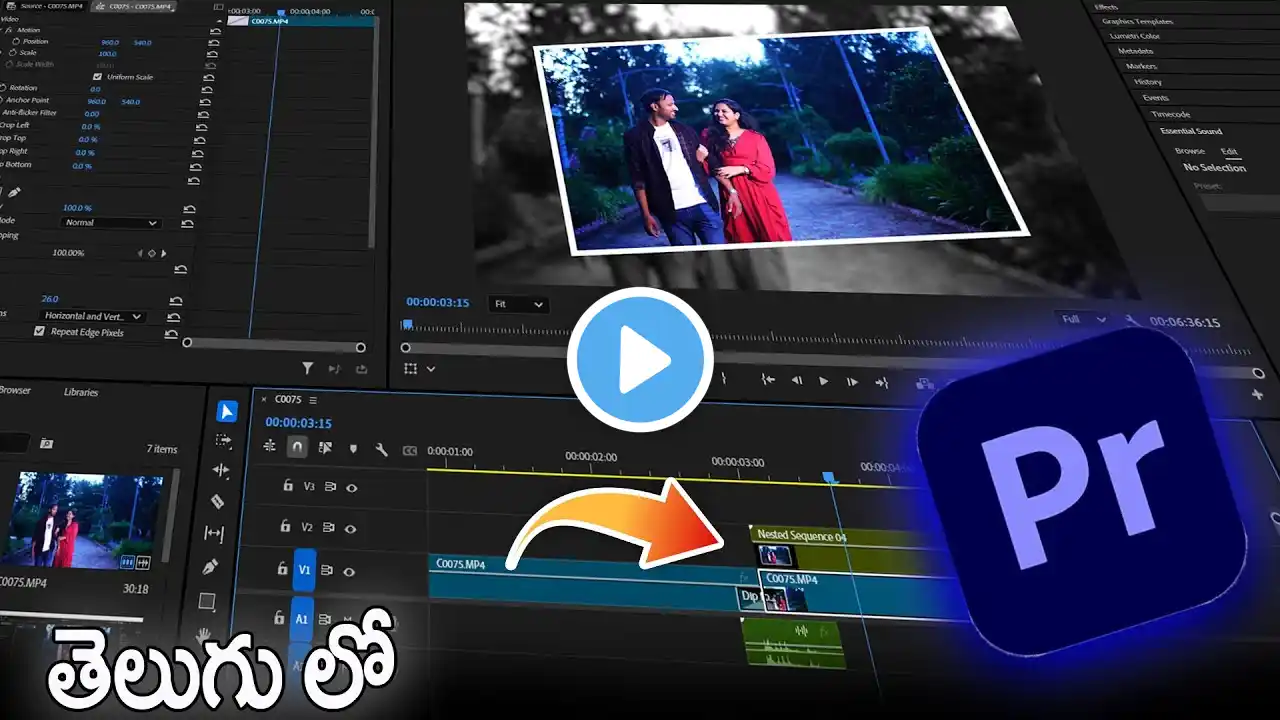Screen dimensions: 1280x720
Task: Select the Ripple Edit tool
Action: click(x=220, y=470)
